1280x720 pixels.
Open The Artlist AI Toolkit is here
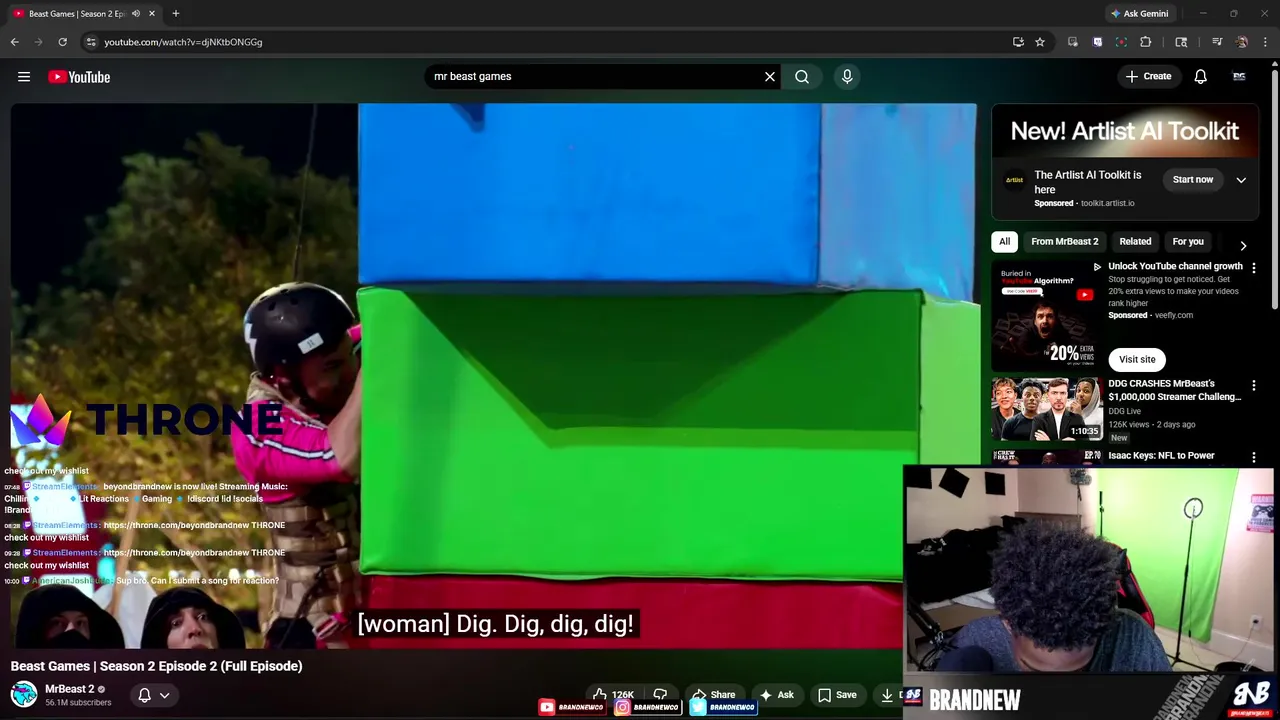(1087, 182)
